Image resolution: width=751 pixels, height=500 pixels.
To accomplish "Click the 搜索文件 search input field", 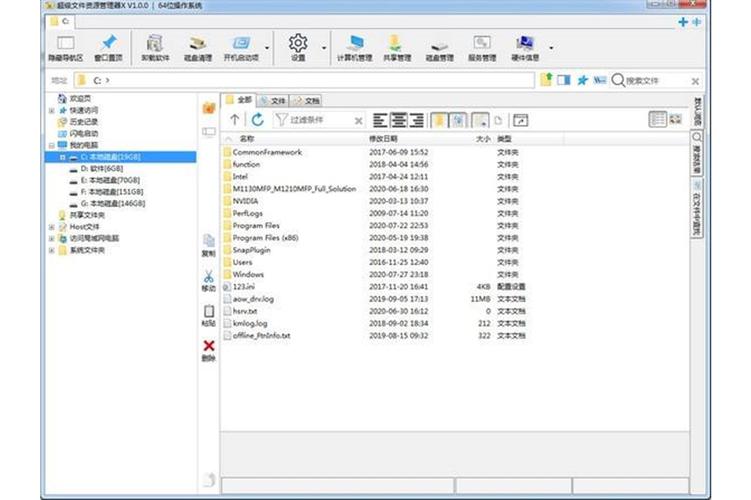I will [x=656, y=80].
